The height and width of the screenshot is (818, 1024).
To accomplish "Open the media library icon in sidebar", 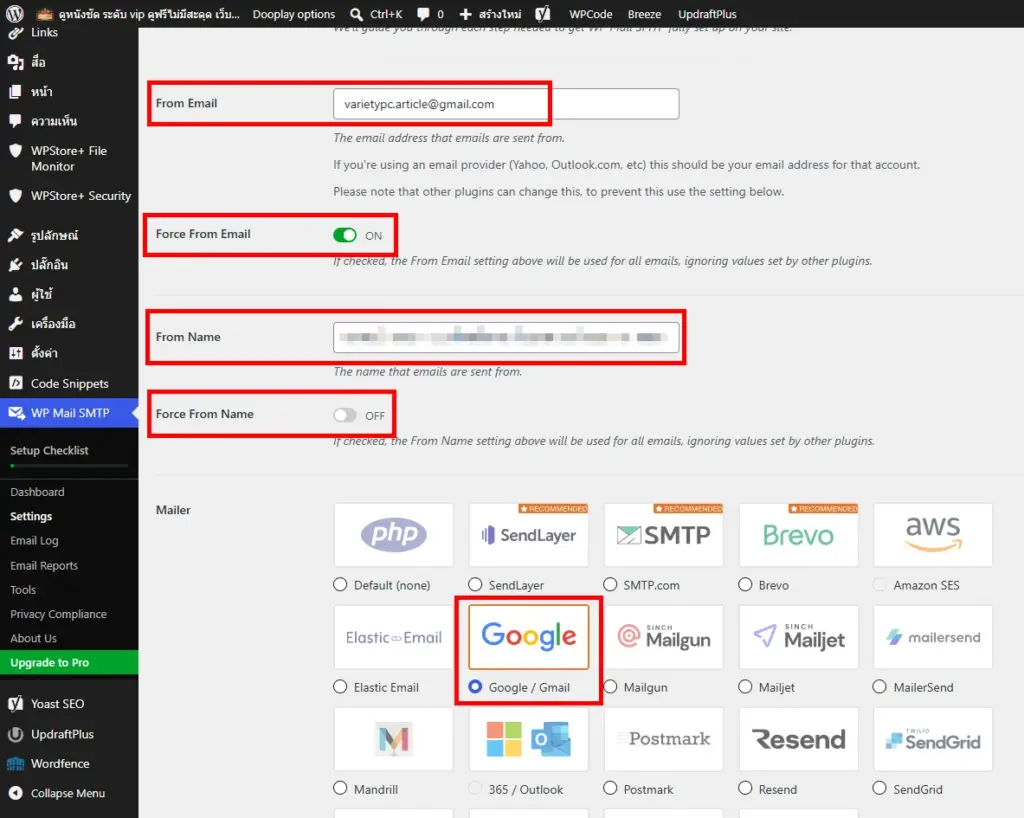I will pyautogui.click(x=16, y=62).
